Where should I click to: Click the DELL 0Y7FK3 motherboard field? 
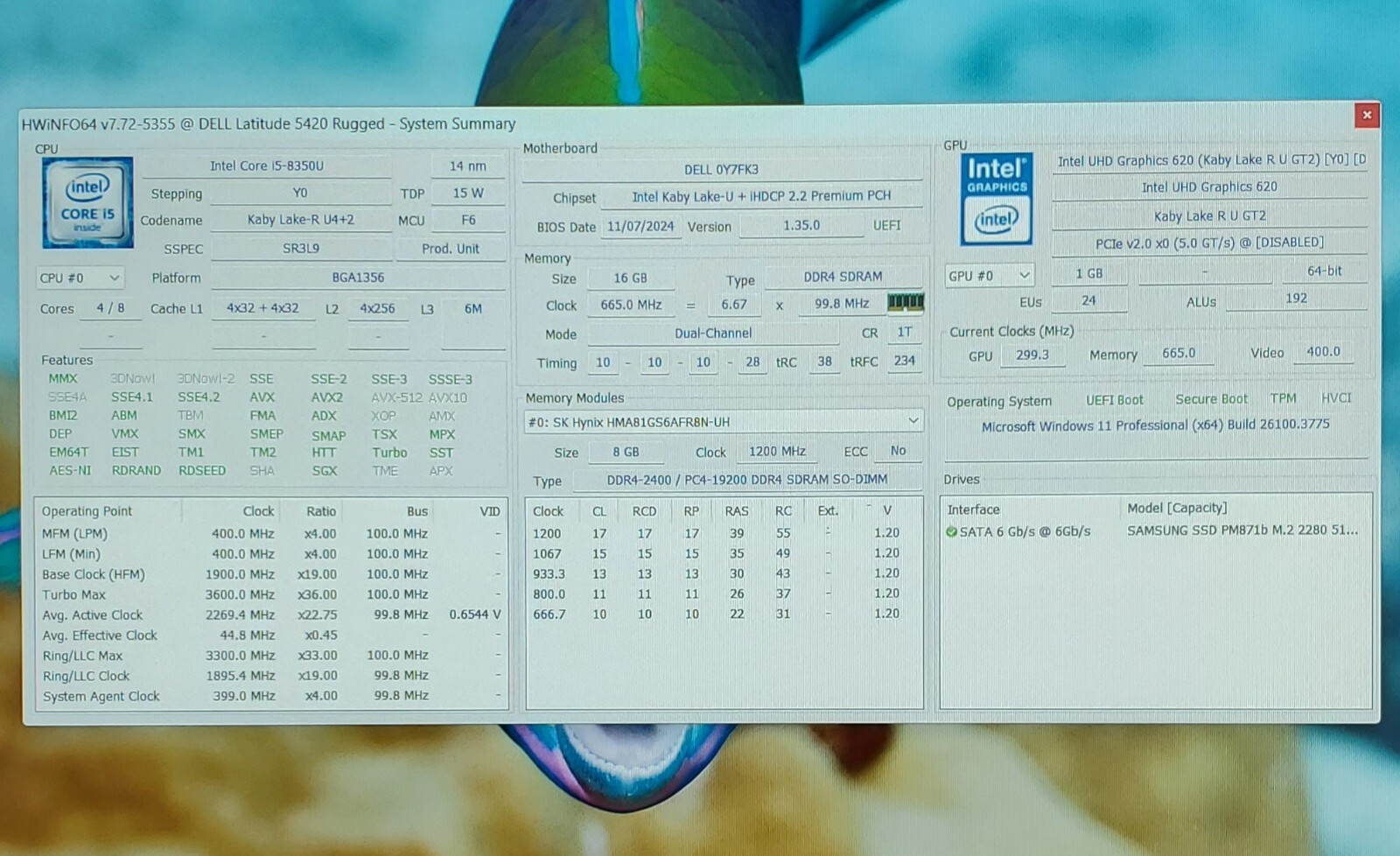pos(722,169)
